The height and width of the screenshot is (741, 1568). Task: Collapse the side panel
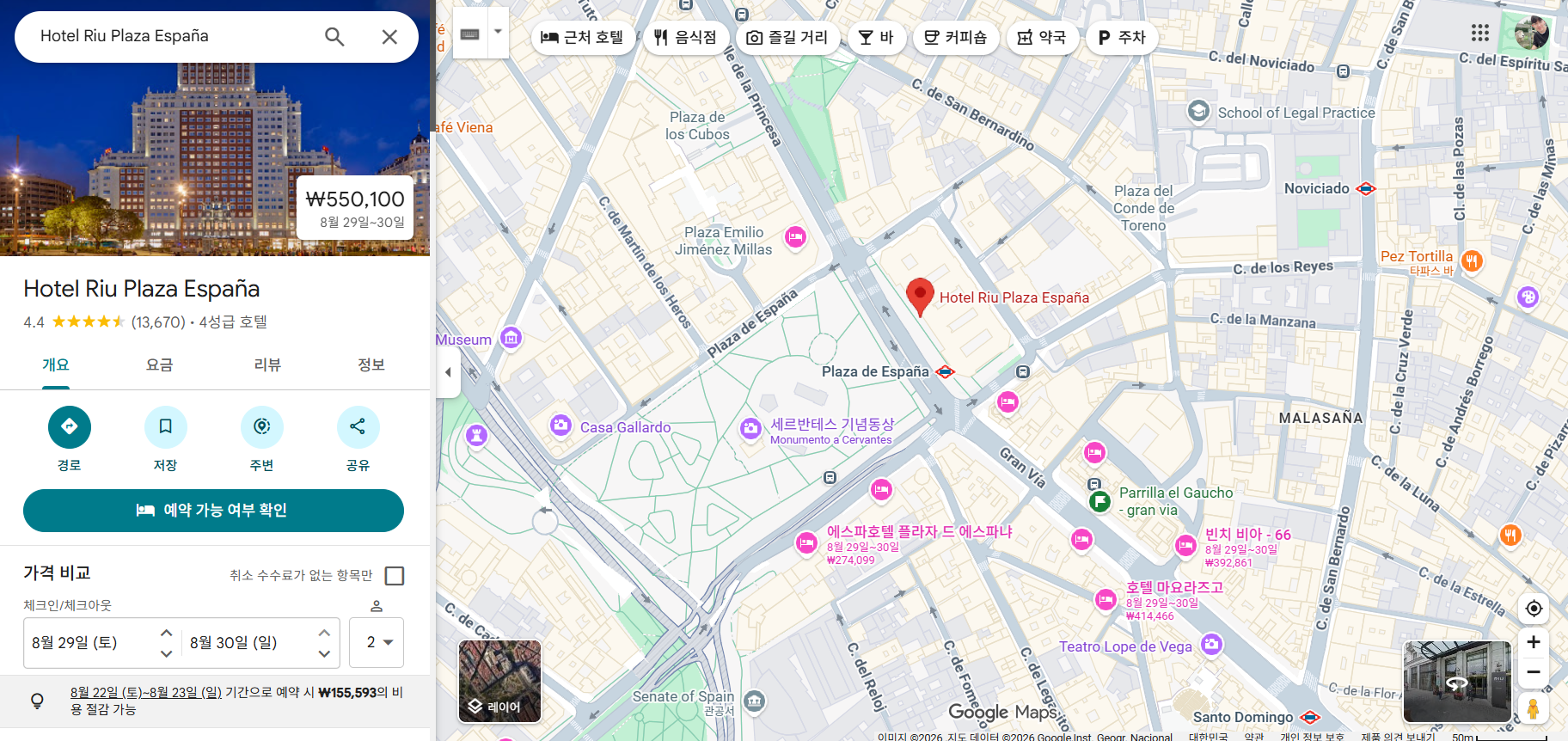tap(448, 372)
